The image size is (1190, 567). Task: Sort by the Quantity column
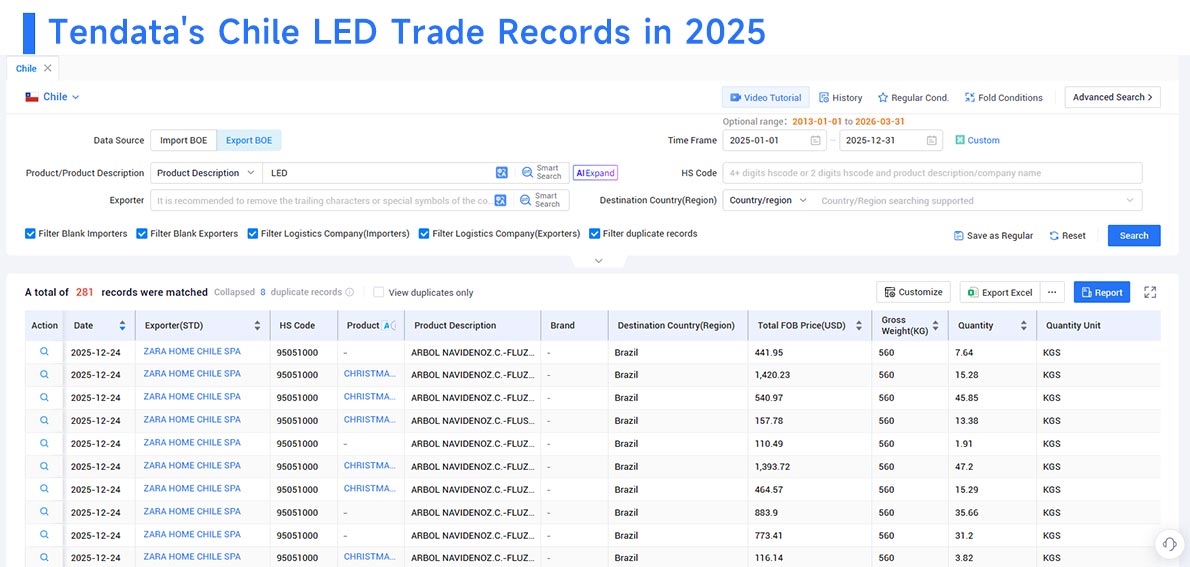1023,326
